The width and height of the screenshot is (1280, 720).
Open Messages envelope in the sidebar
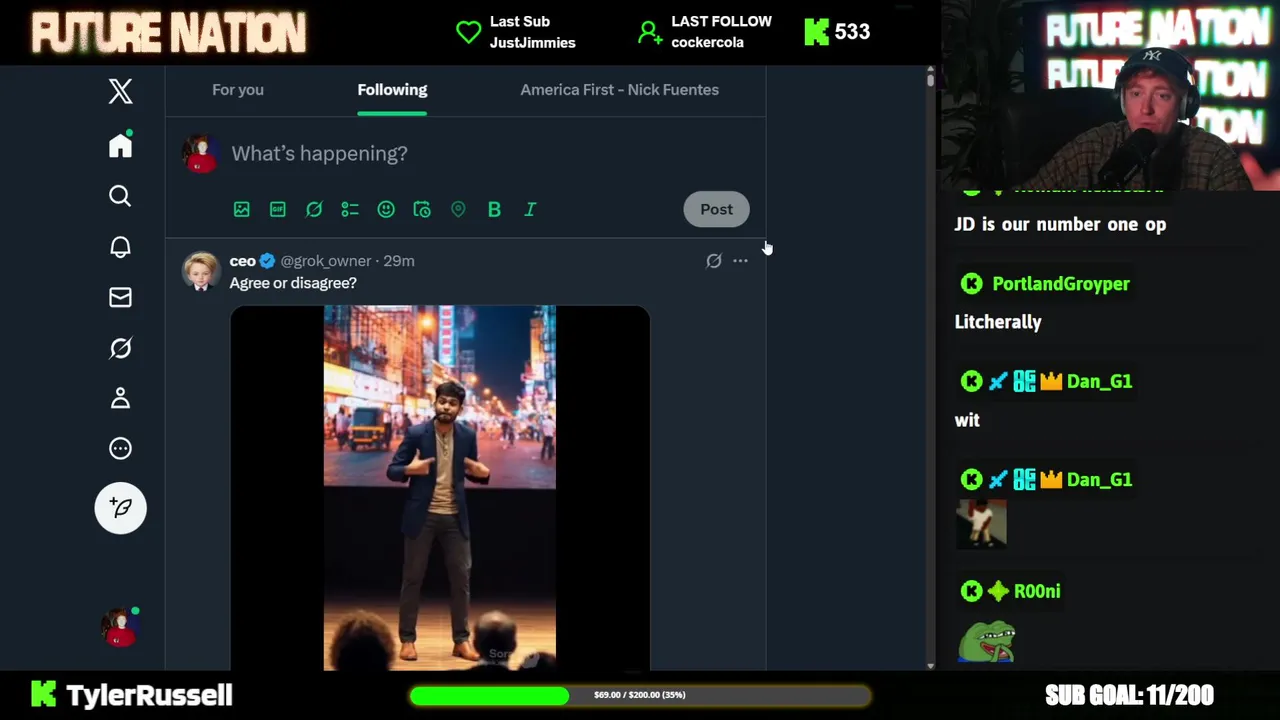(x=120, y=297)
